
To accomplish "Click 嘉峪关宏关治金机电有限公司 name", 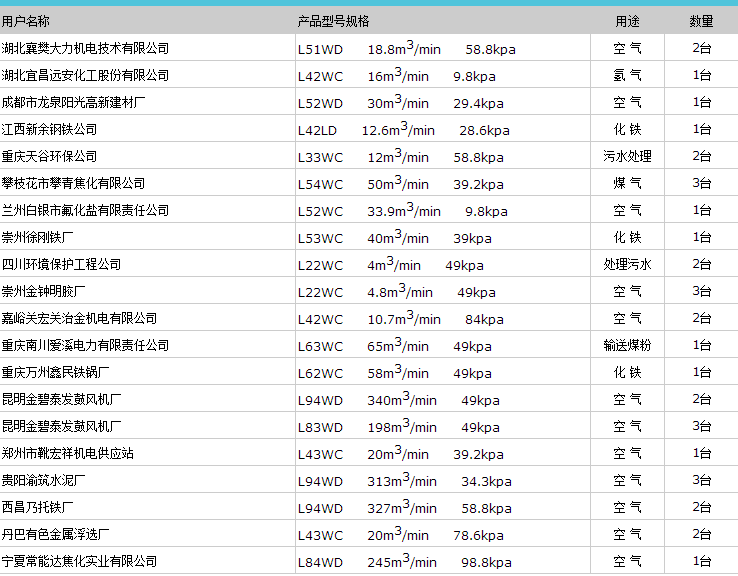I will tap(80, 319).
